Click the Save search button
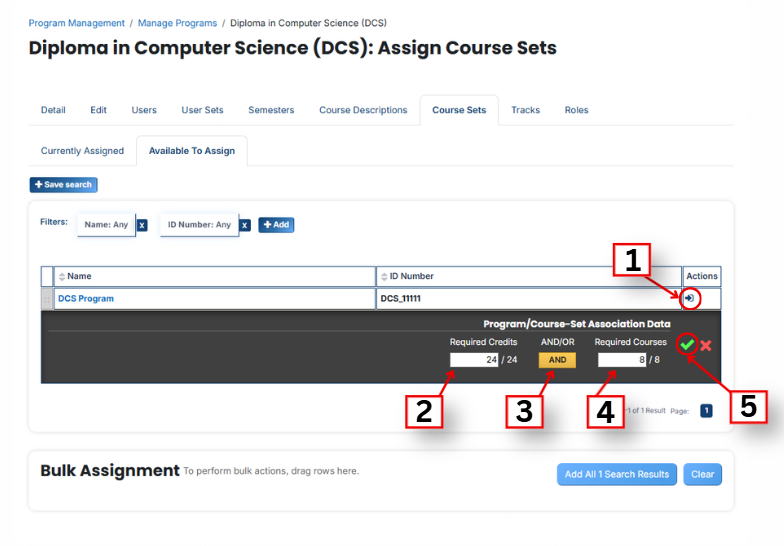This screenshot has width=784, height=546. [x=64, y=184]
